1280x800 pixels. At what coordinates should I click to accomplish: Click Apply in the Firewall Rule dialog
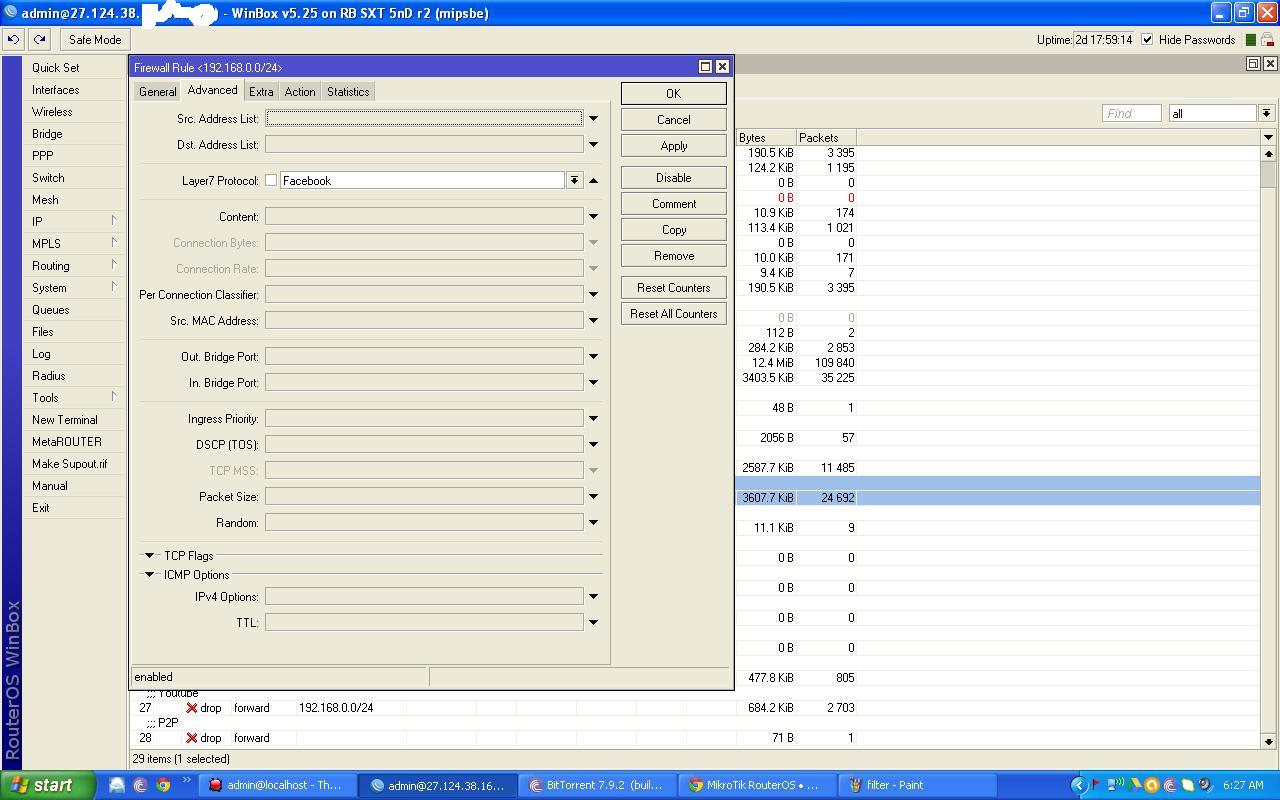[673, 146]
